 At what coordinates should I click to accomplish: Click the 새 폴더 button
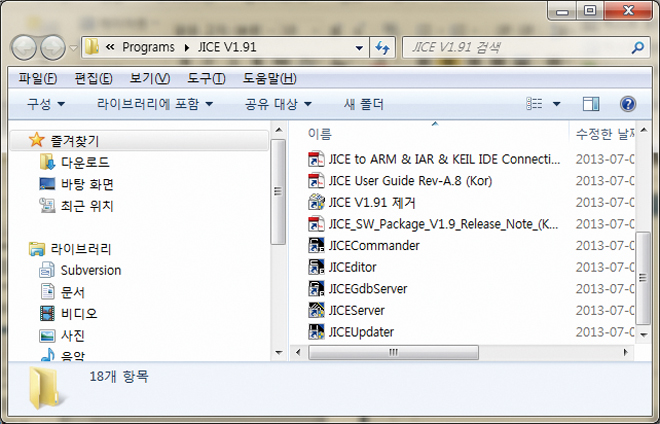pos(364,104)
